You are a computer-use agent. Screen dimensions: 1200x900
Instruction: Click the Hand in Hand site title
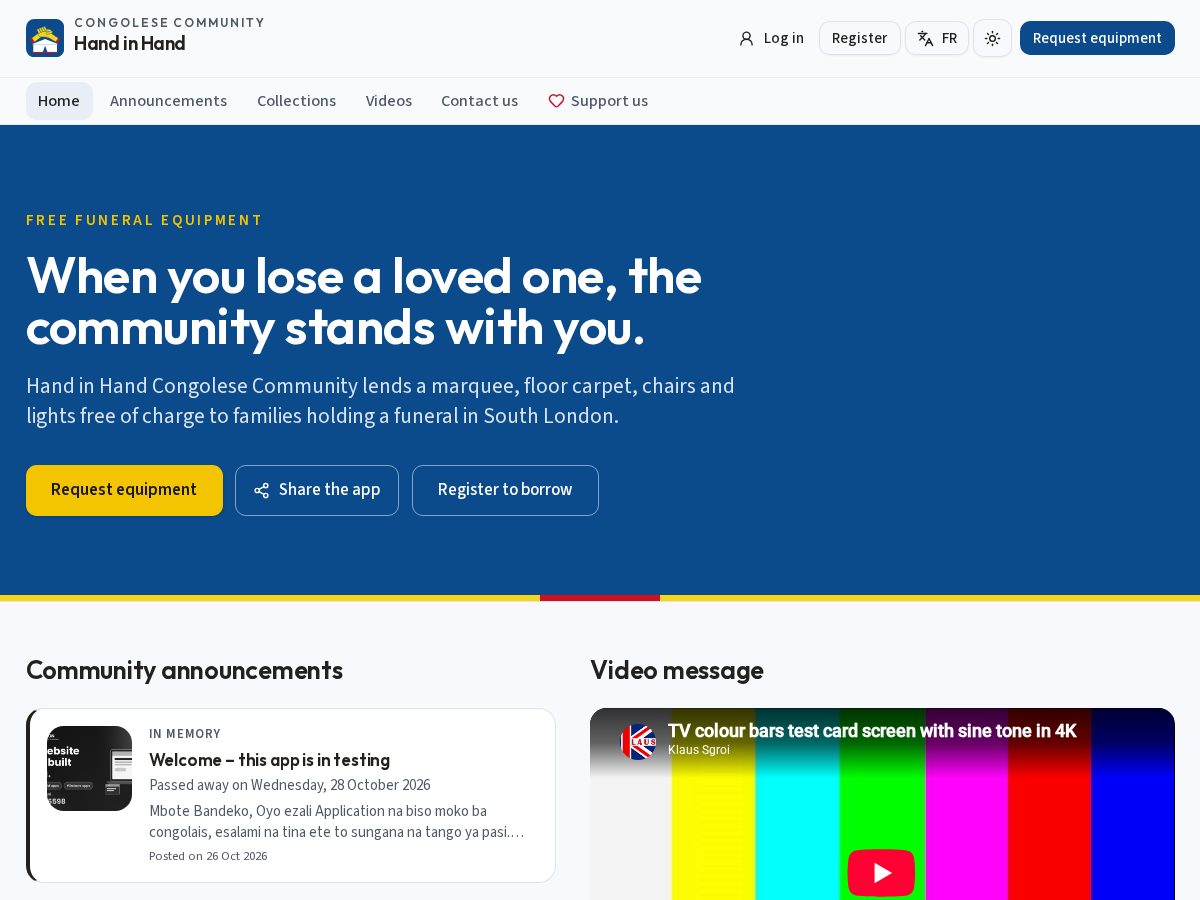pos(130,44)
